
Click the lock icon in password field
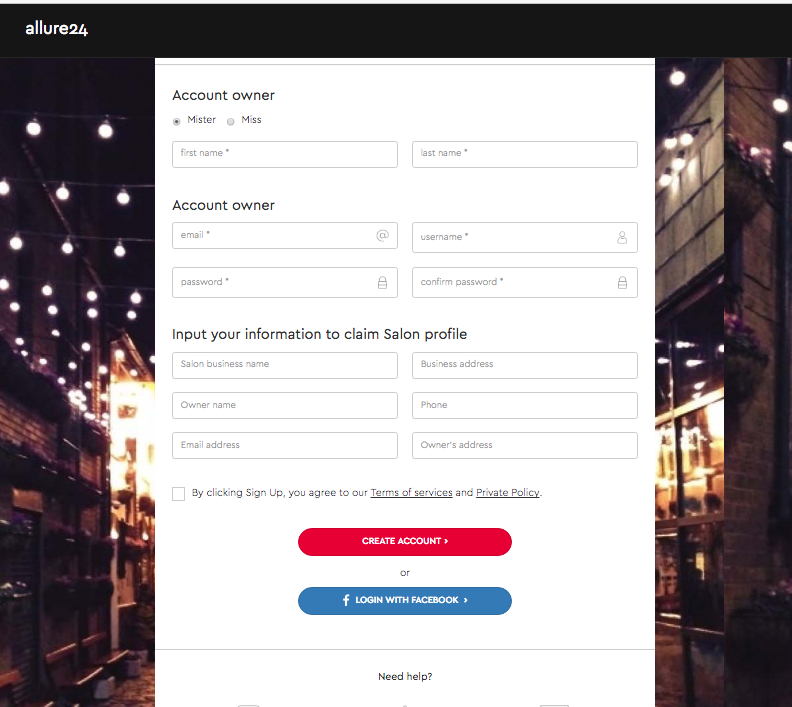(x=382, y=283)
